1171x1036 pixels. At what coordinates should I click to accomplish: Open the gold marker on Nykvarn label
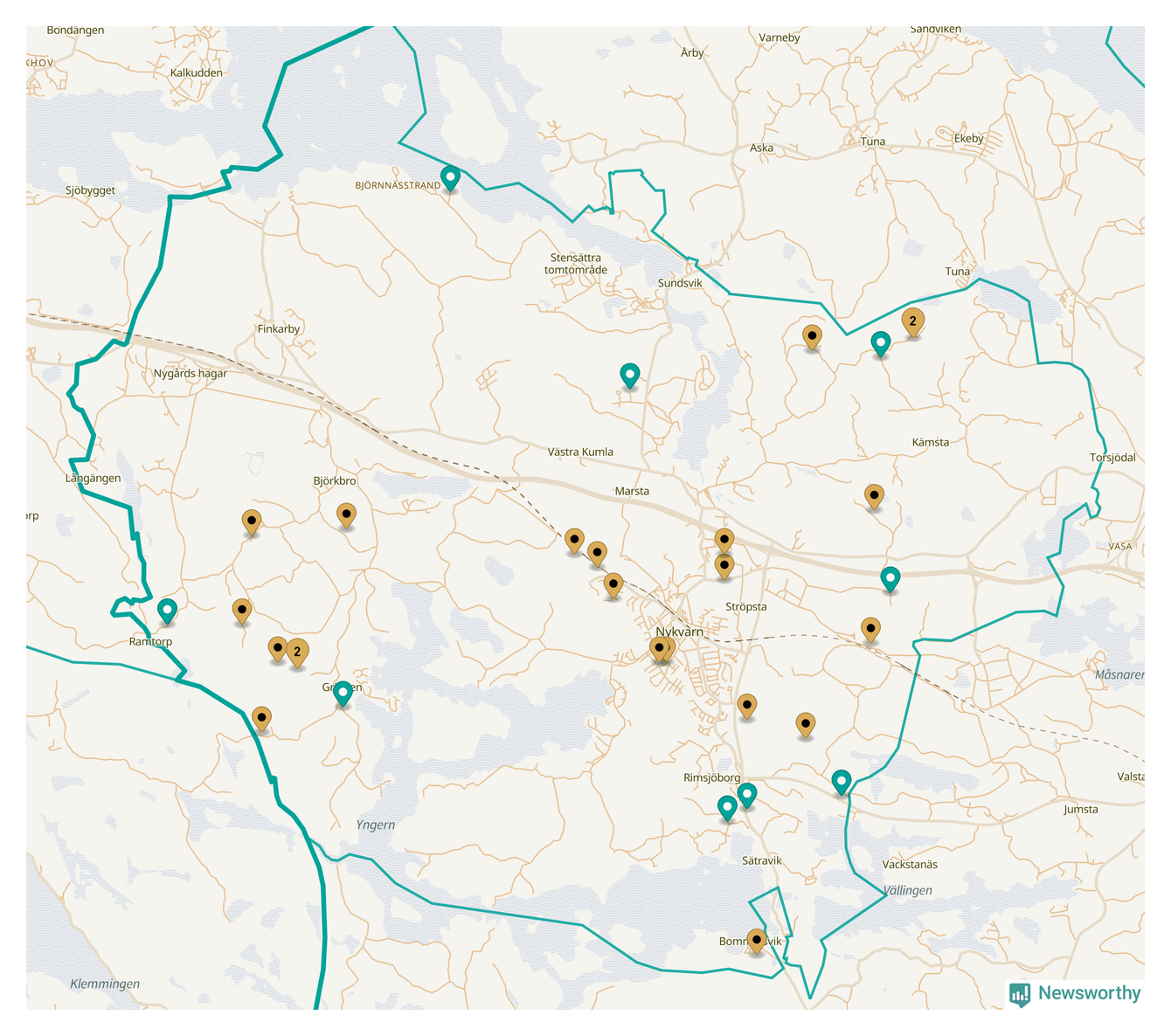coord(660,648)
